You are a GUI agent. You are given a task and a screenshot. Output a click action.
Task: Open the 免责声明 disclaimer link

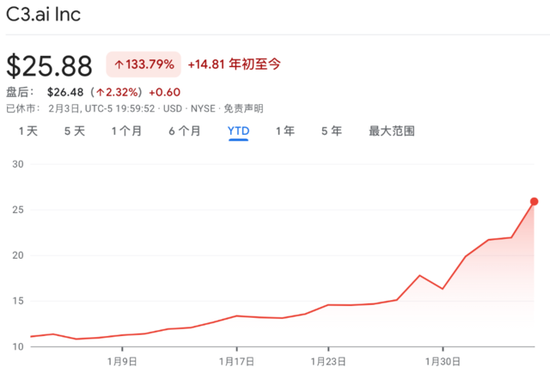[243, 109]
